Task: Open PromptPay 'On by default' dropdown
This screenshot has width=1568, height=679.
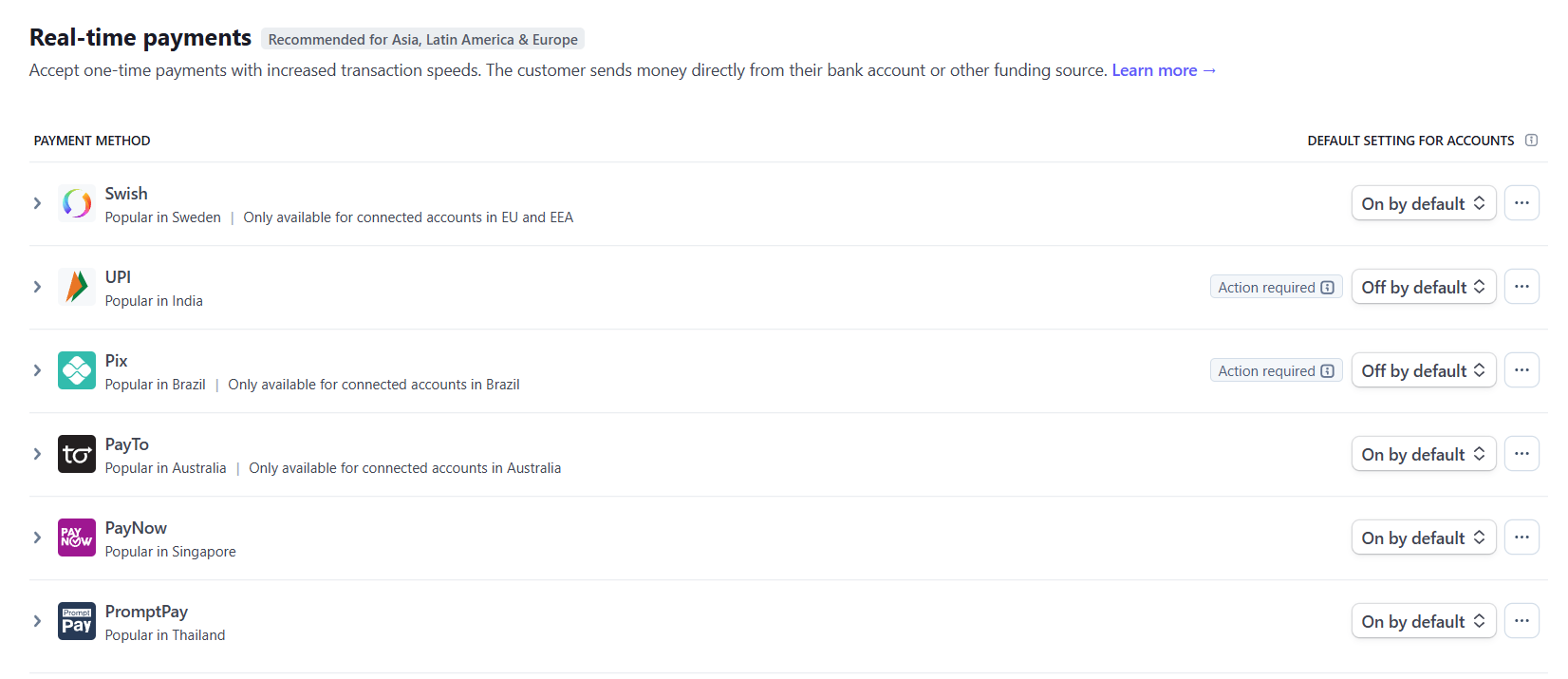Action: point(1423,621)
